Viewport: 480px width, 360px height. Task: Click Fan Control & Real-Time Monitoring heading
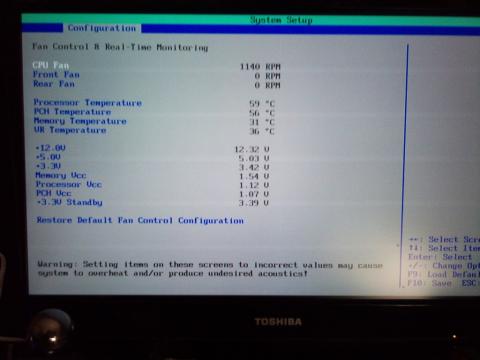coord(120,47)
